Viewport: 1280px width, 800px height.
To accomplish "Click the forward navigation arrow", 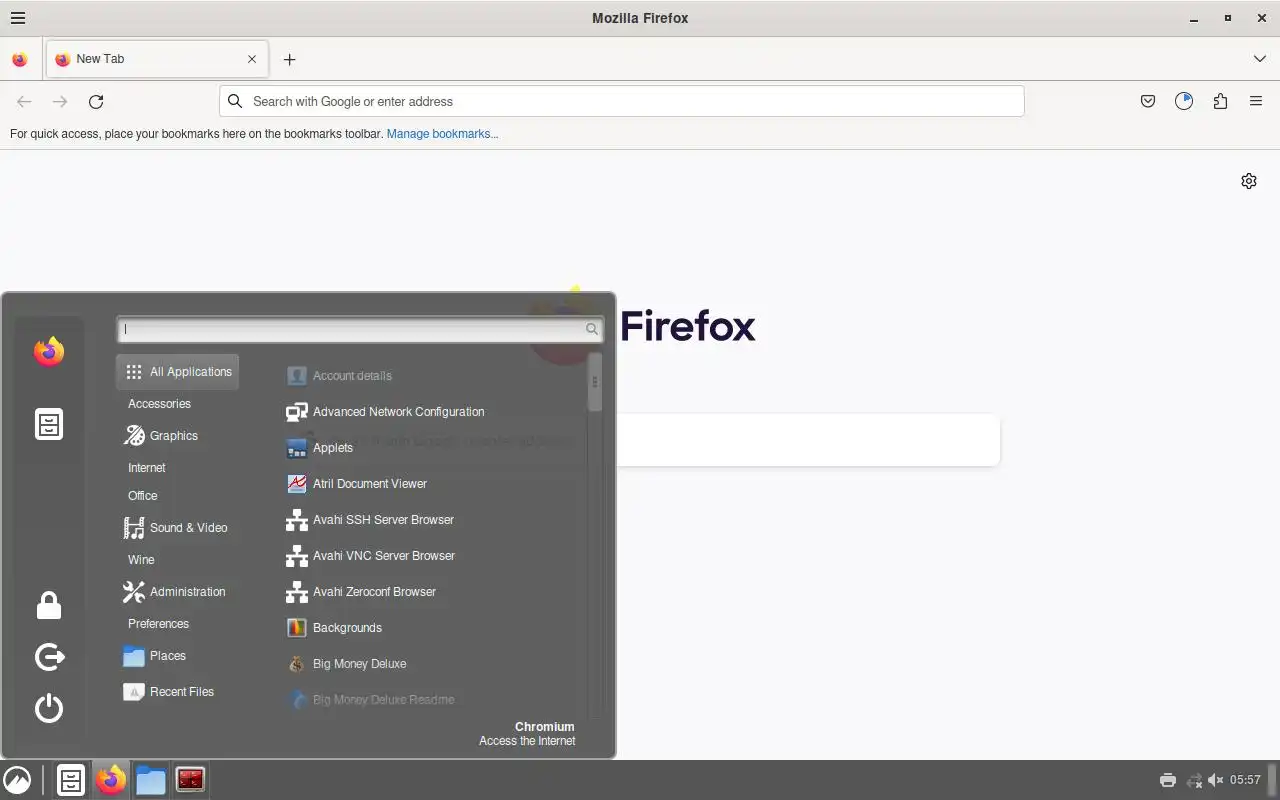I will (60, 101).
